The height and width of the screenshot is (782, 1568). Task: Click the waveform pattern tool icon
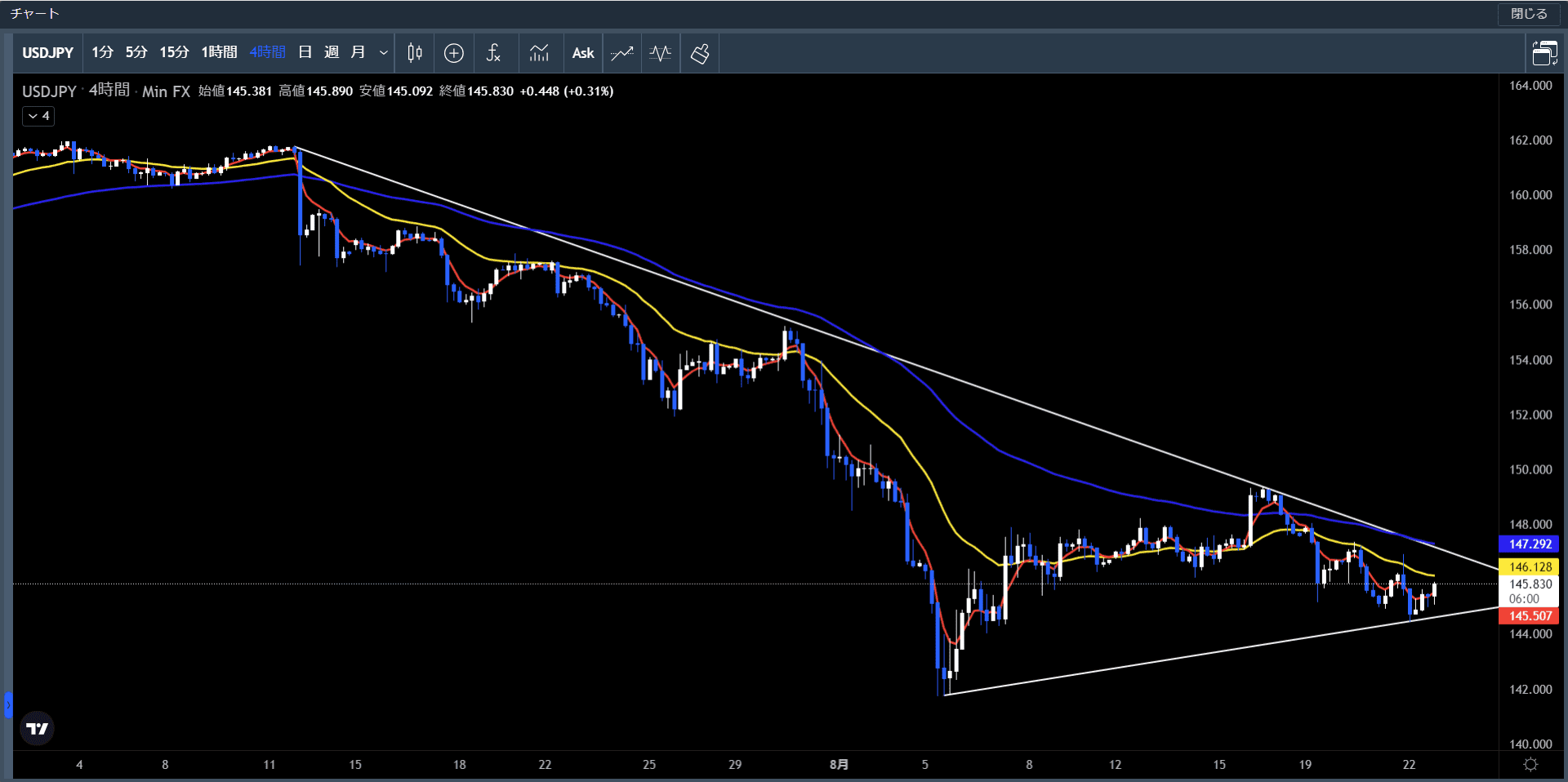click(x=661, y=53)
